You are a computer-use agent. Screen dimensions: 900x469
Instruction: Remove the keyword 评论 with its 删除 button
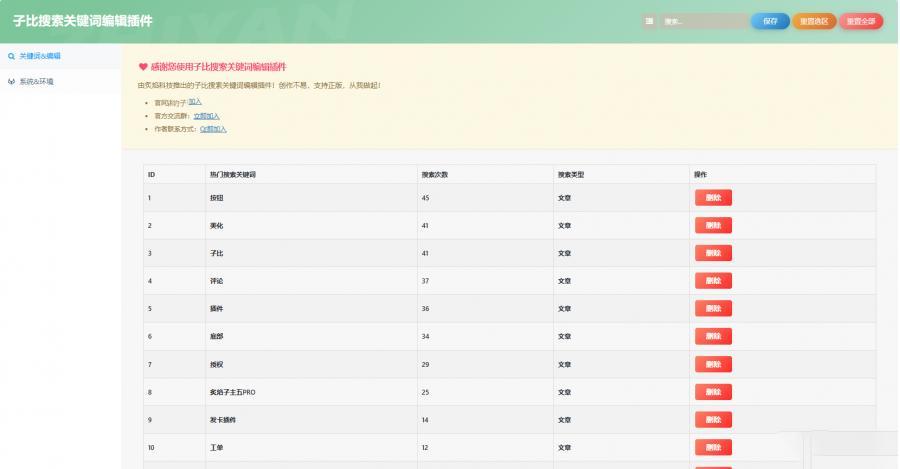coord(713,281)
